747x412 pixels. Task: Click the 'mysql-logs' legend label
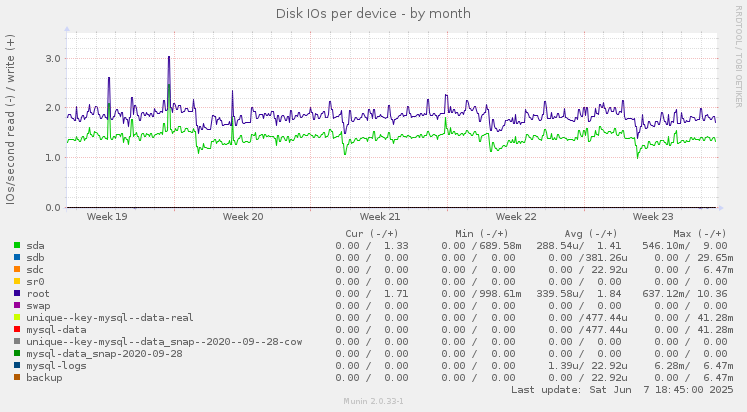pyautogui.click(x=56, y=366)
